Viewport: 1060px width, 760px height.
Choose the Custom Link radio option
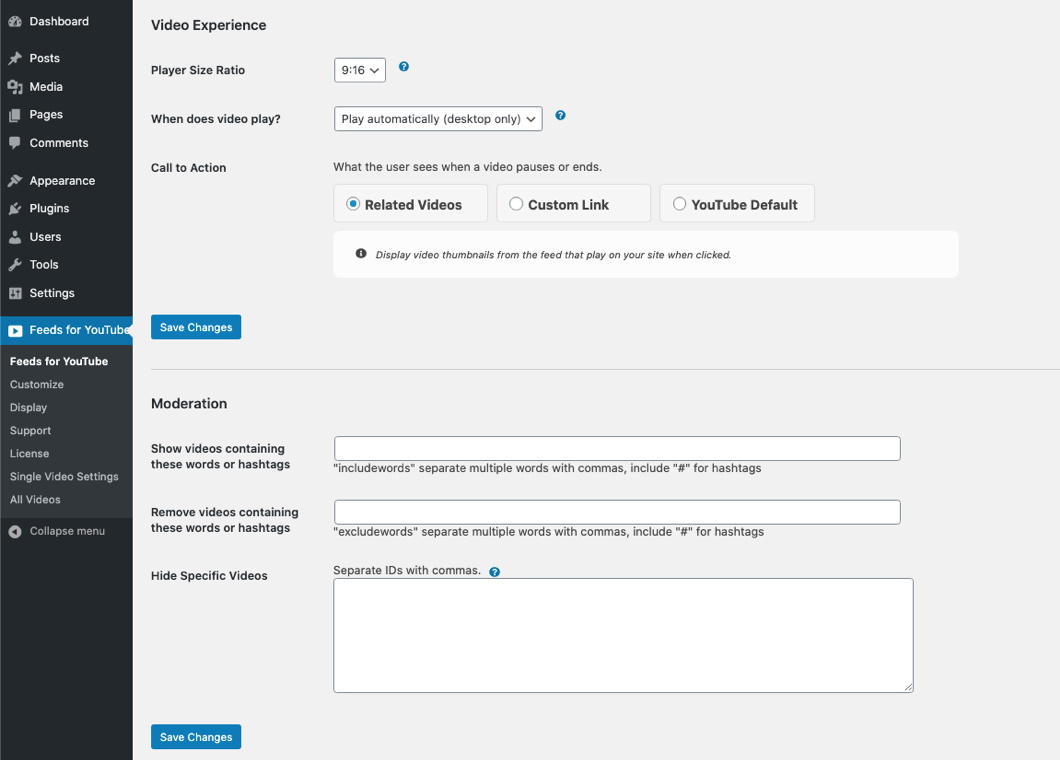point(516,204)
